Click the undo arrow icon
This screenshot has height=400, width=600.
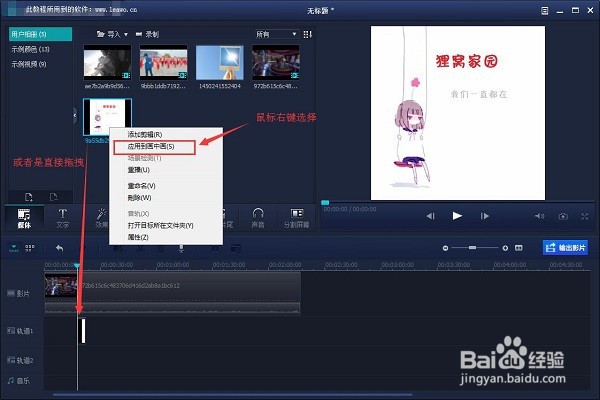[x=59, y=248]
